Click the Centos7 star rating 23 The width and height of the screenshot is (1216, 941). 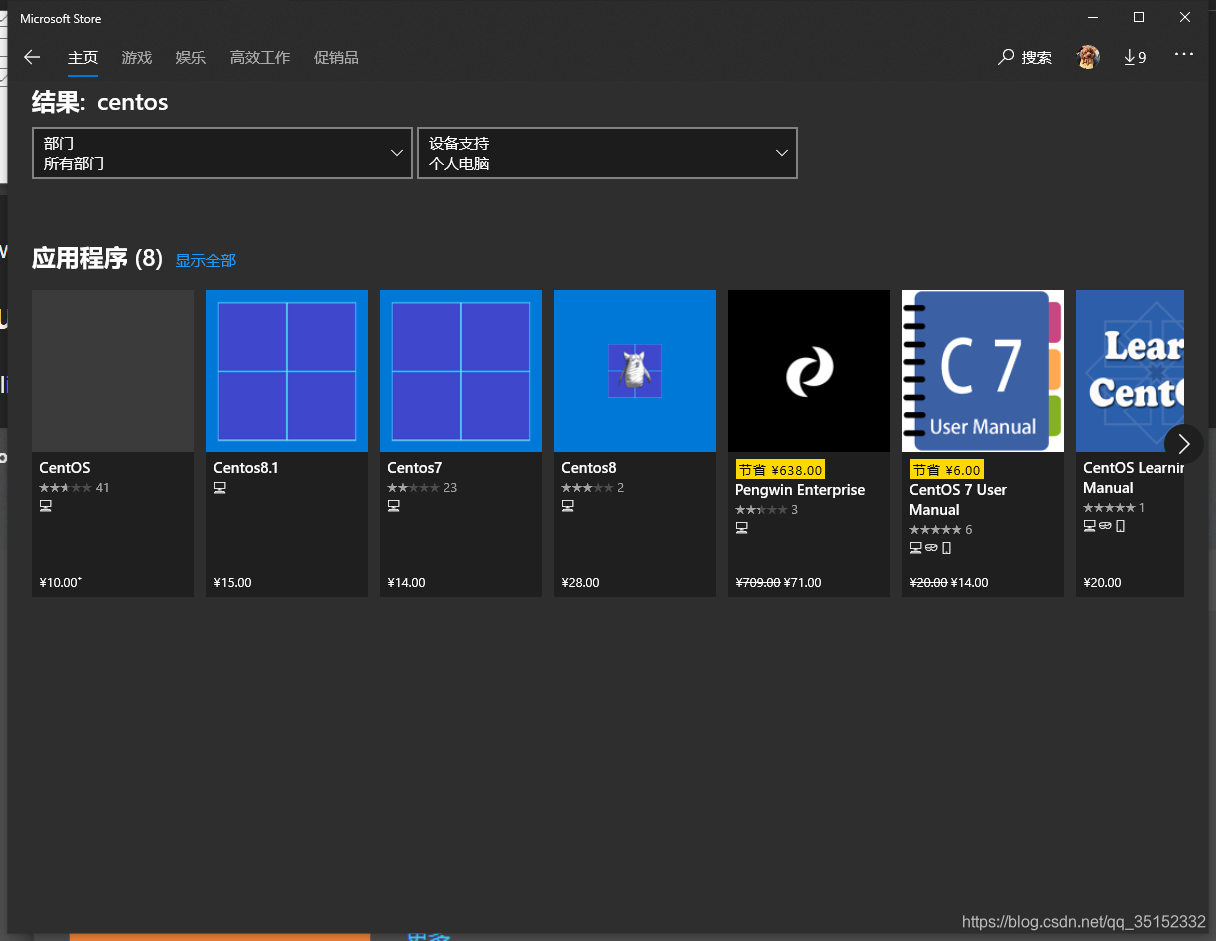(x=422, y=488)
